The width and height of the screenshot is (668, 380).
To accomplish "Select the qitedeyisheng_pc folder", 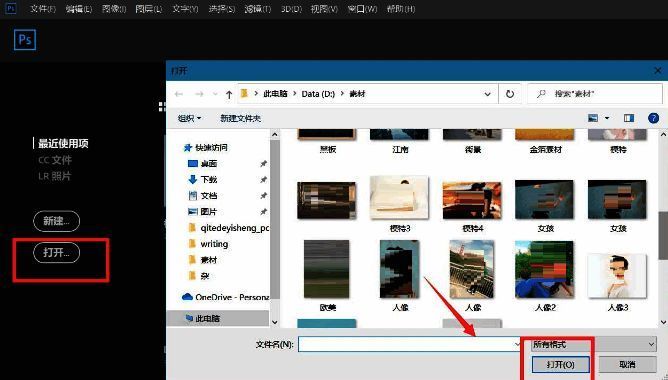I will point(229,228).
